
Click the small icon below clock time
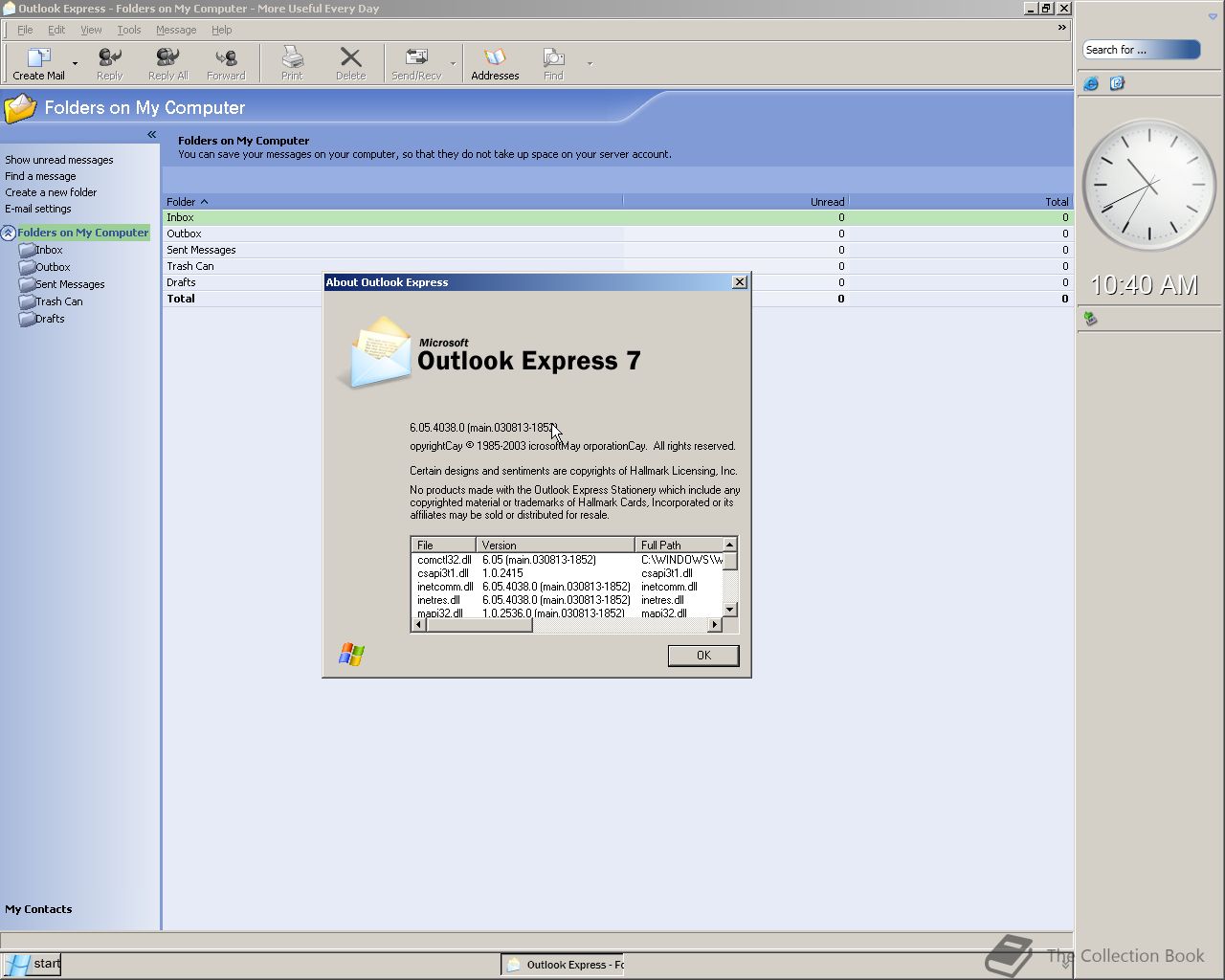click(1090, 319)
